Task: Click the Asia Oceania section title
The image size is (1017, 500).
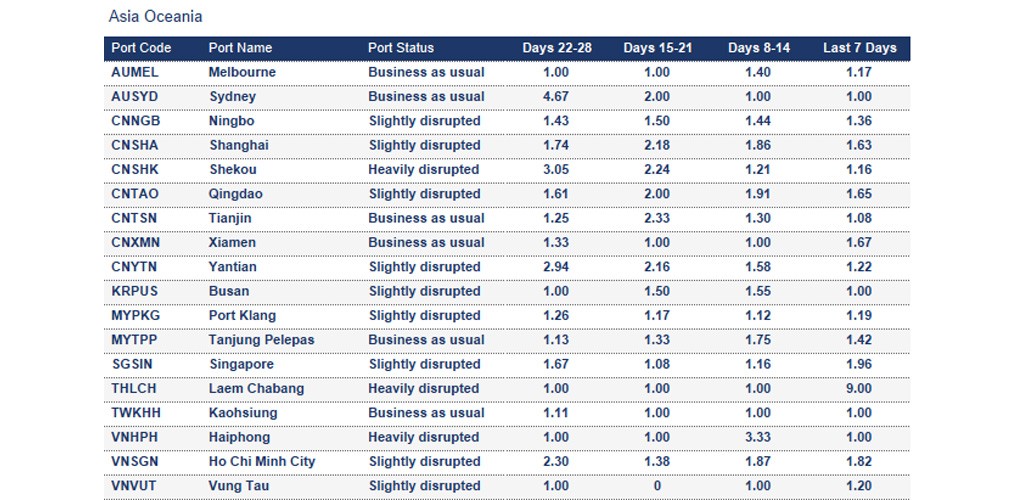Action: point(155,17)
